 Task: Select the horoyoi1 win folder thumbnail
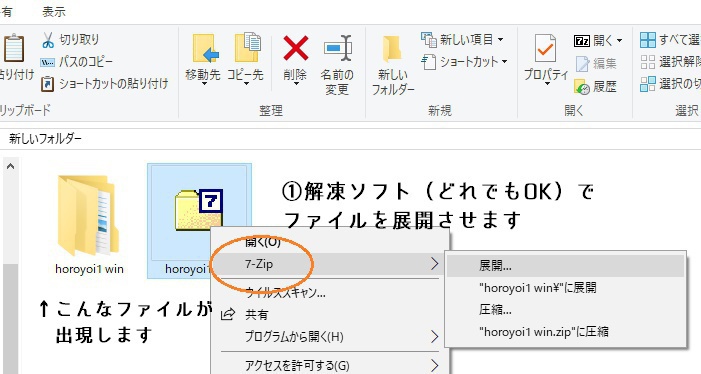tap(89, 217)
